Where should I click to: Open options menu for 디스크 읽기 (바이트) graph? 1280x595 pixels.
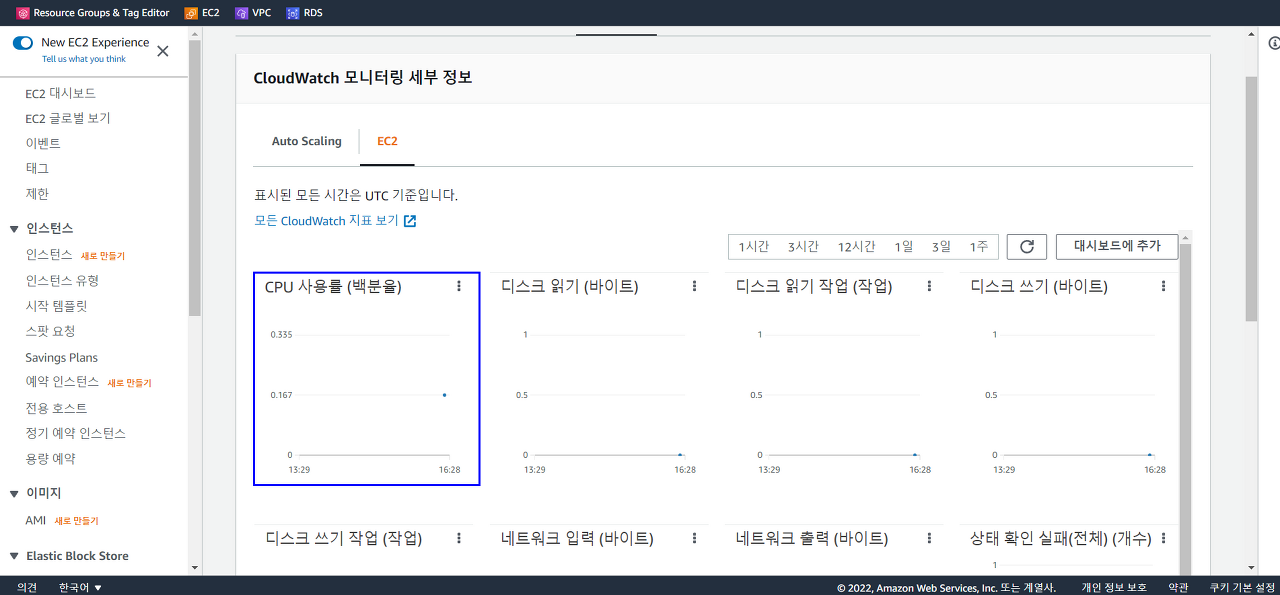pyautogui.click(x=694, y=286)
